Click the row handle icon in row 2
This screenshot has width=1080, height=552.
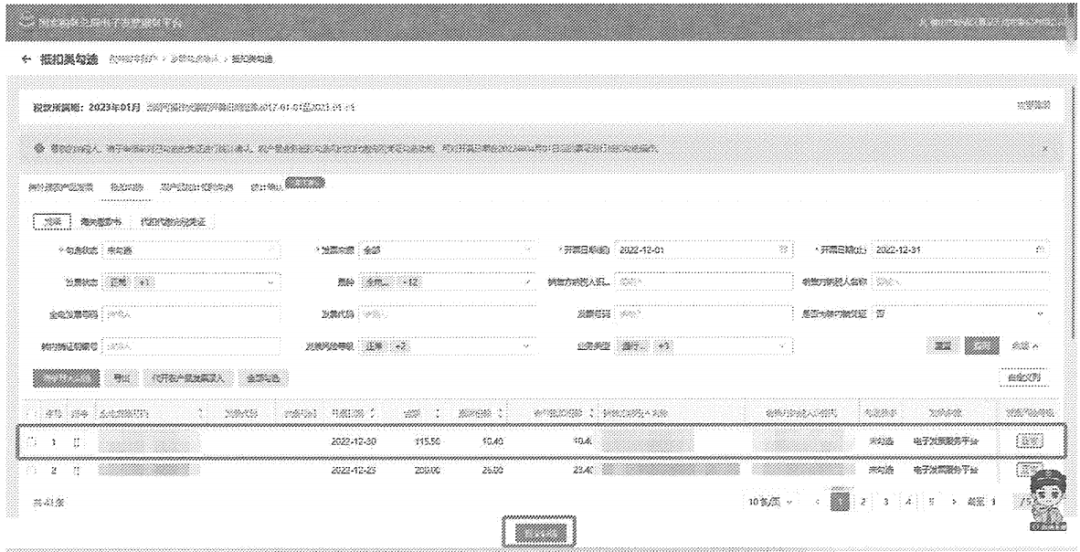76,470
